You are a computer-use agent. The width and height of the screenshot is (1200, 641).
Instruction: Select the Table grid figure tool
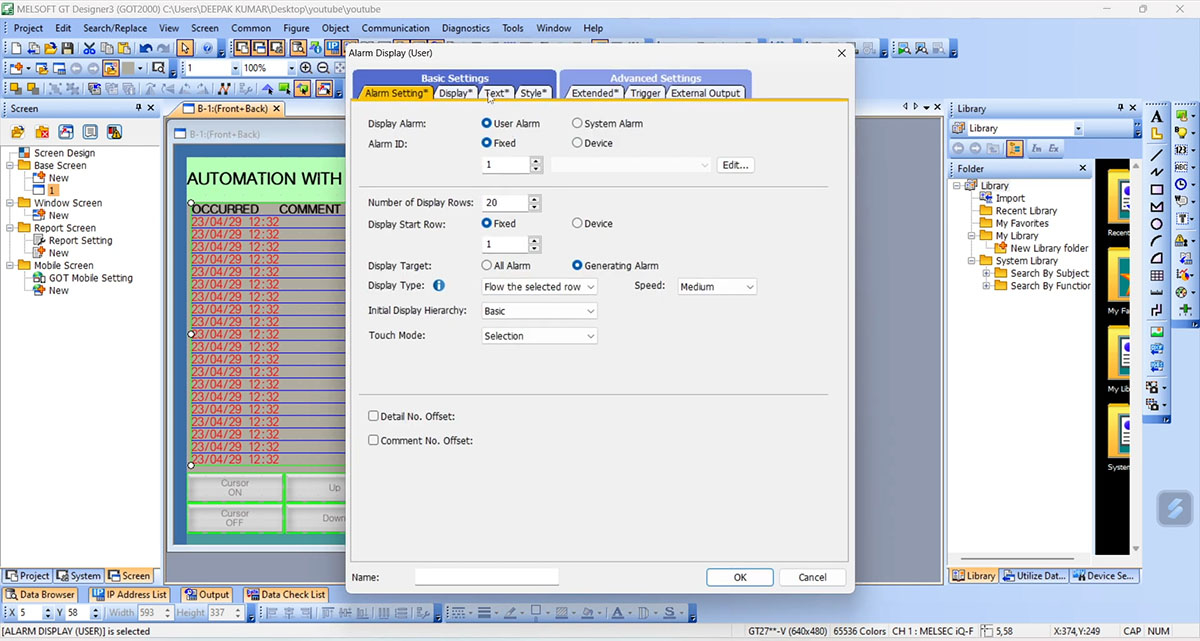(x=1157, y=275)
